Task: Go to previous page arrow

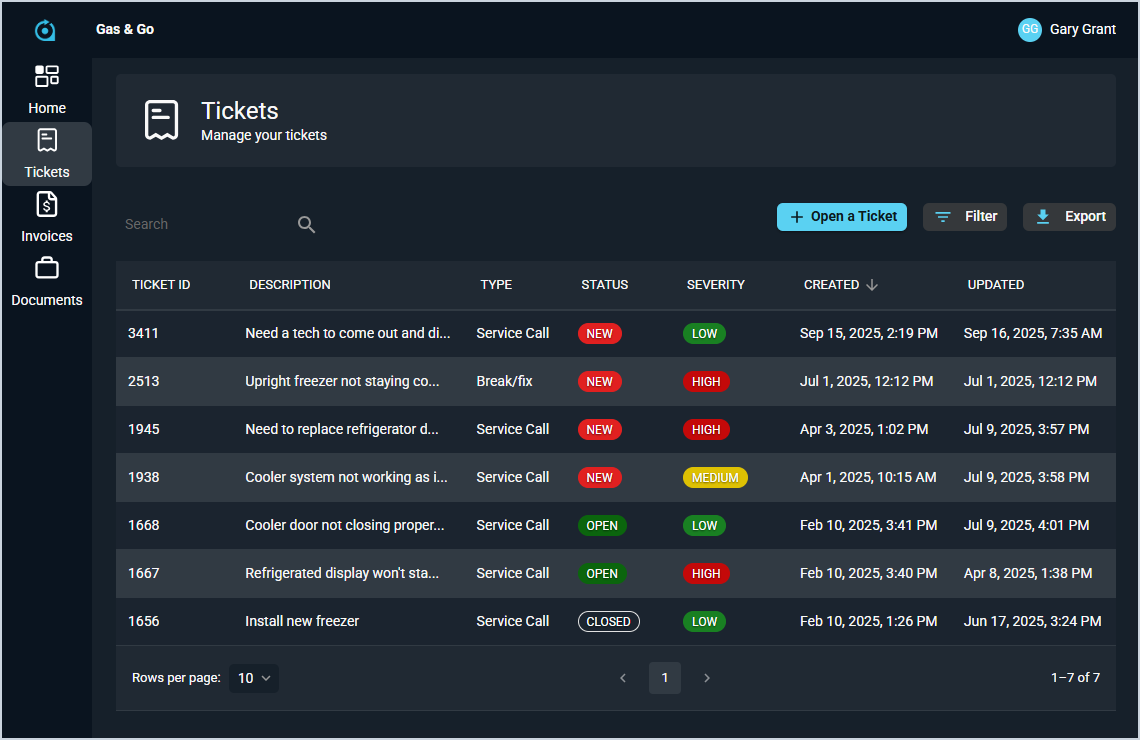Action: coord(623,678)
